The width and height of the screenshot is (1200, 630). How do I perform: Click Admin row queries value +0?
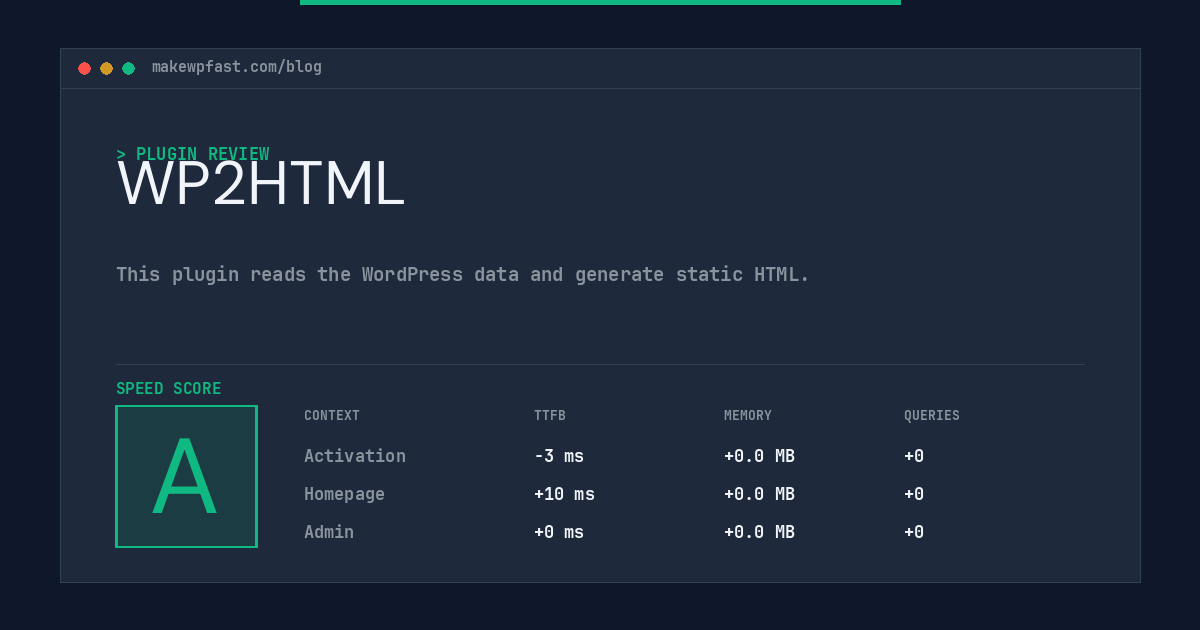point(914,532)
